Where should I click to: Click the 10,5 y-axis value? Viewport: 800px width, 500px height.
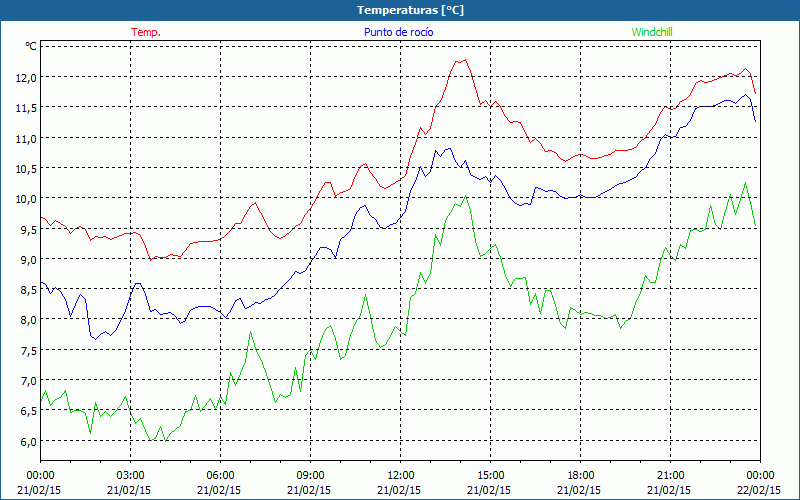pyautogui.click(x=27, y=168)
